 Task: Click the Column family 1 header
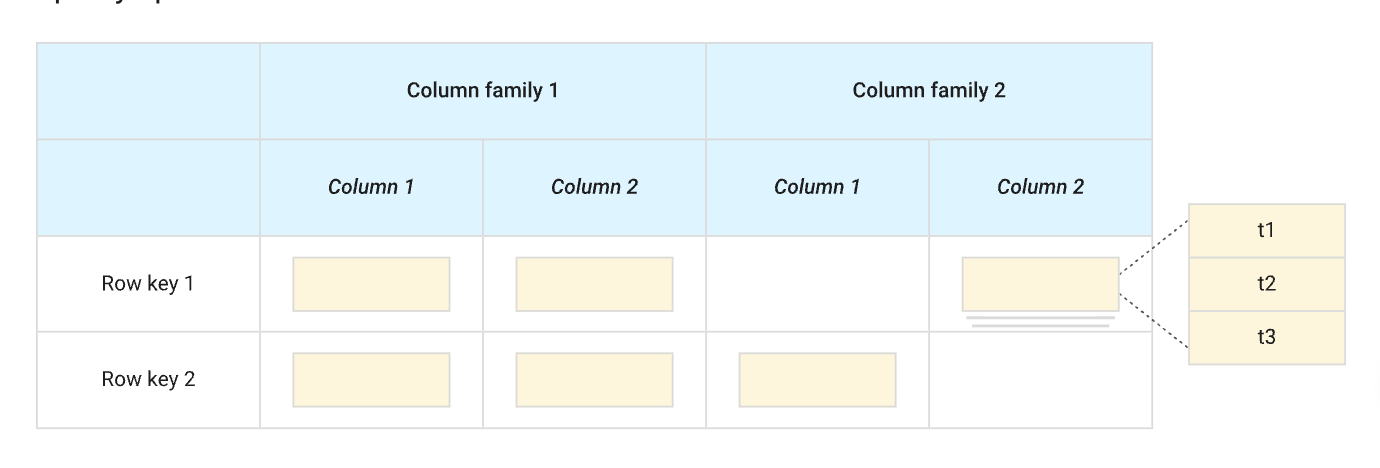point(482,91)
